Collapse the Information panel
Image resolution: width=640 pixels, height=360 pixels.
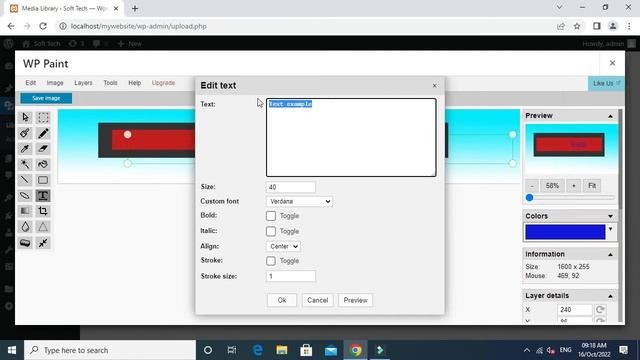[610, 255]
